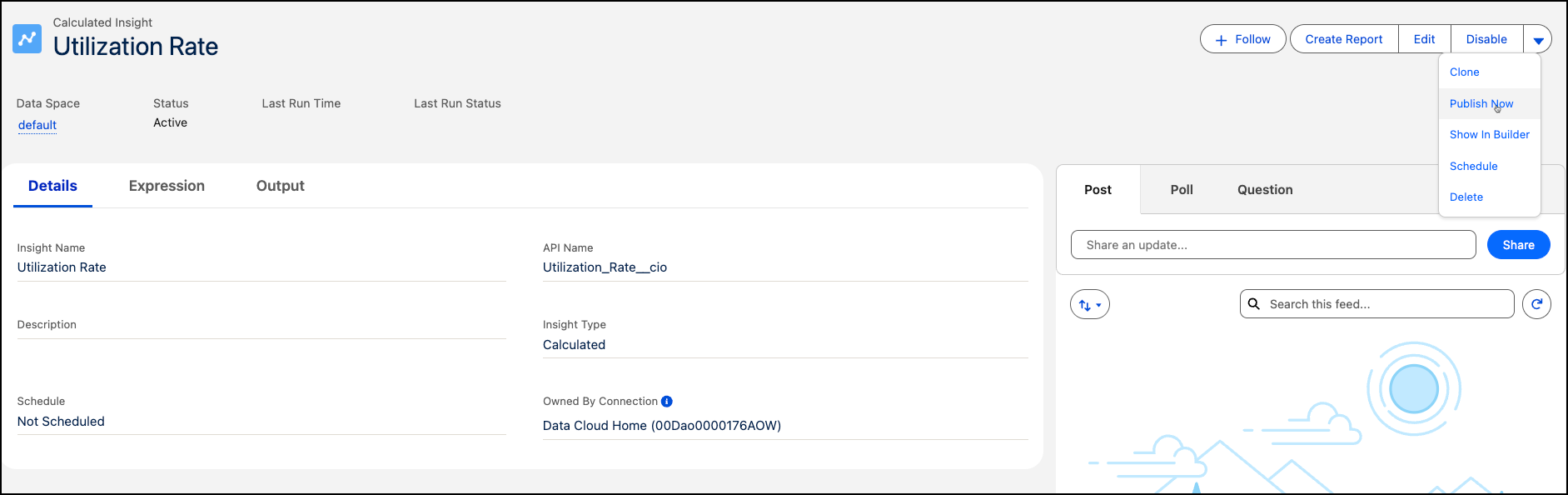Select Clone from the dropdown menu
1568x495 pixels.
coord(1464,72)
